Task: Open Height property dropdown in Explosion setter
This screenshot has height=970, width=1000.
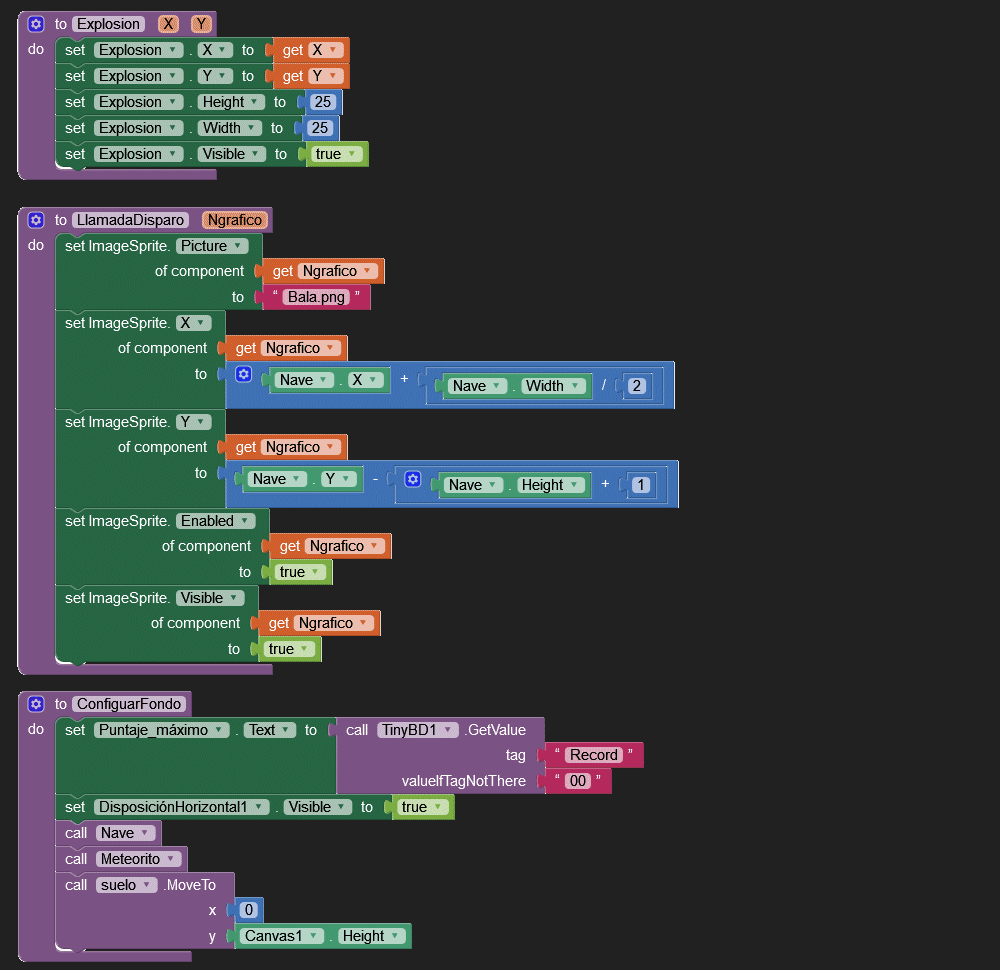Action: tap(230, 102)
